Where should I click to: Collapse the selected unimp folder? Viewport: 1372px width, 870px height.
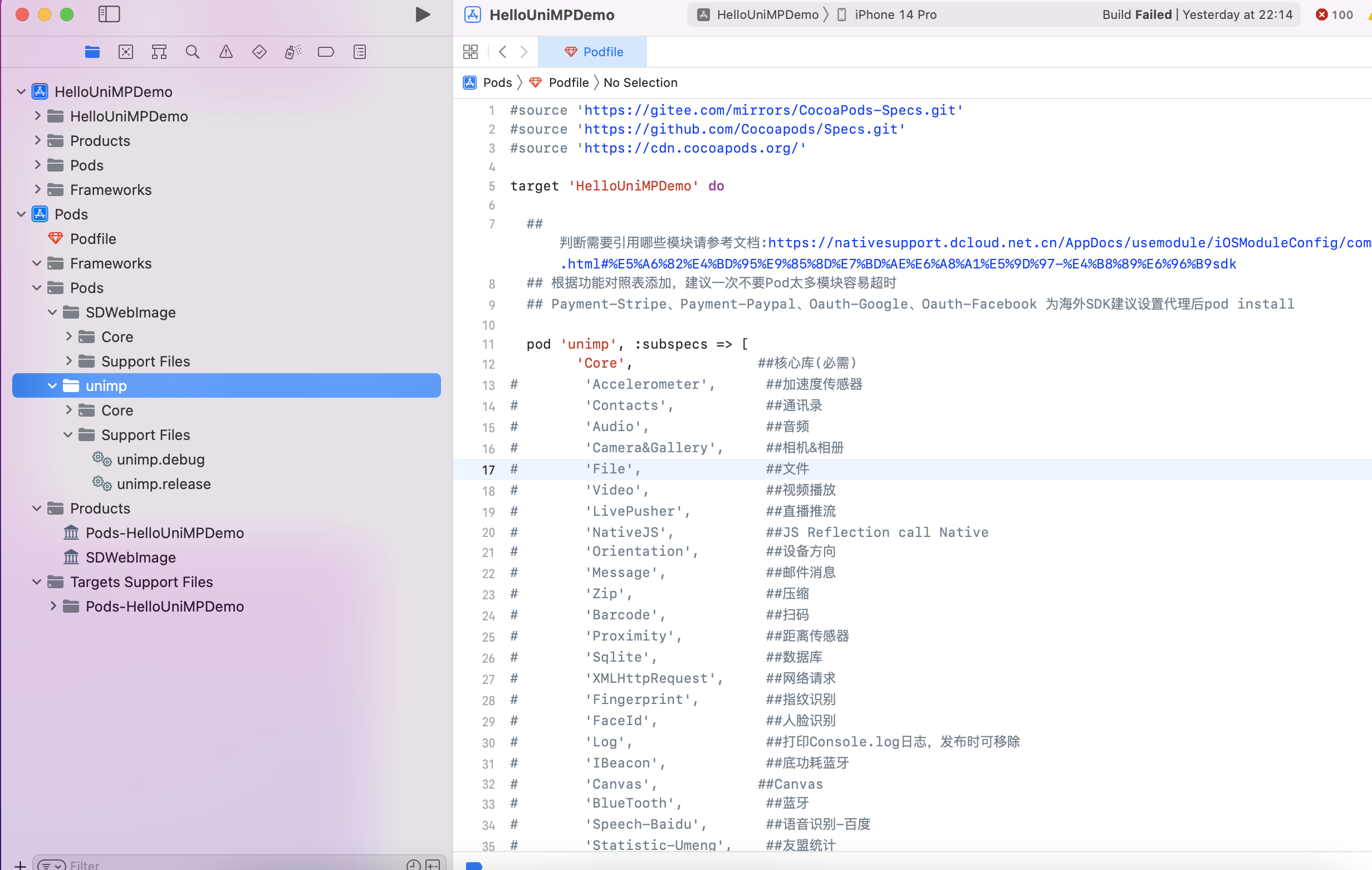(x=52, y=385)
